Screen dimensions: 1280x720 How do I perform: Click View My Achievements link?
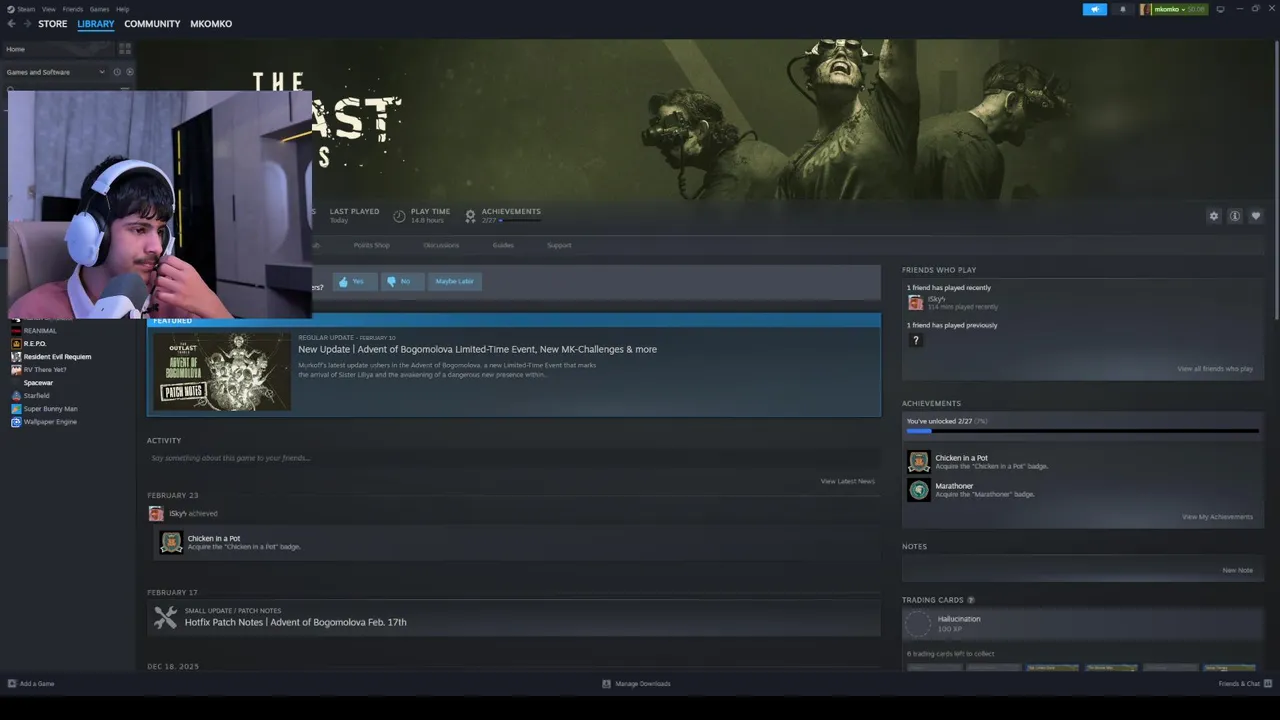coord(1217,517)
